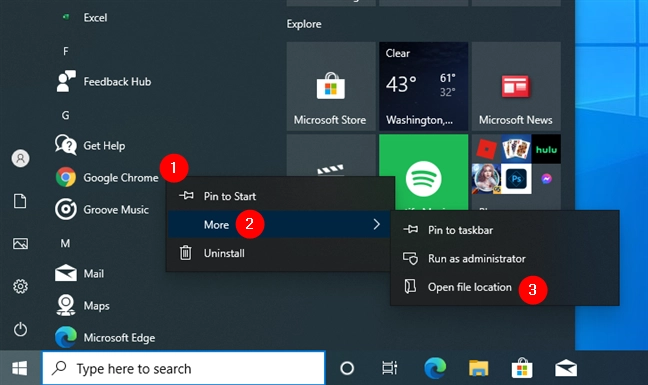Screen dimensions: 648x385
Task: Jump to the G letter group
Action: click(65, 115)
